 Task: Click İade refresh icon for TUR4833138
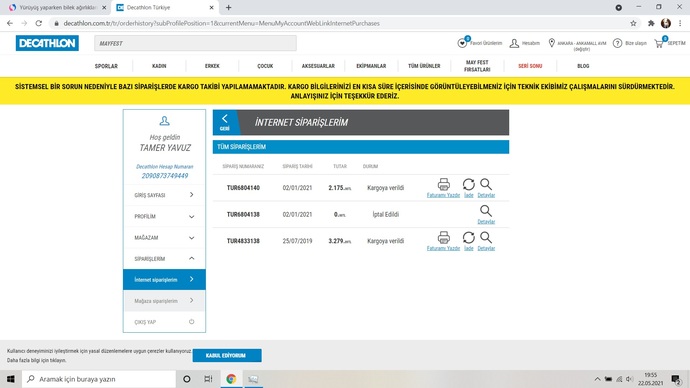coord(469,238)
